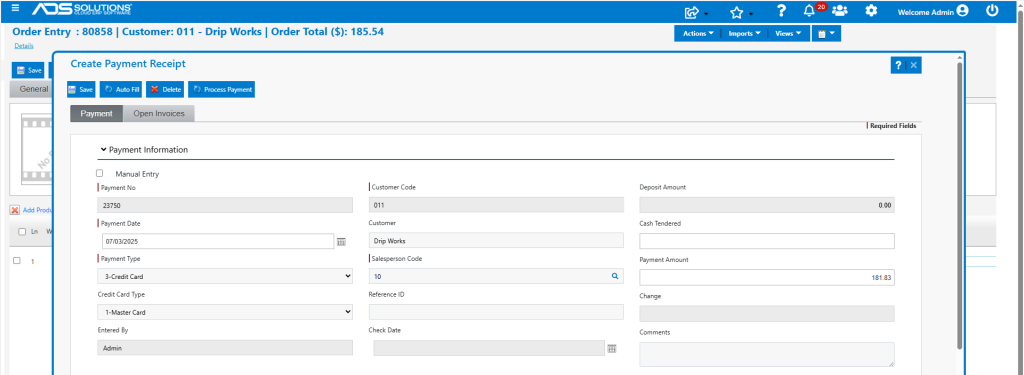Image resolution: width=1024 pixels, height=375 pixels.
Task: Click the Salesperson Code search magnifier icon
Action: 615,276
